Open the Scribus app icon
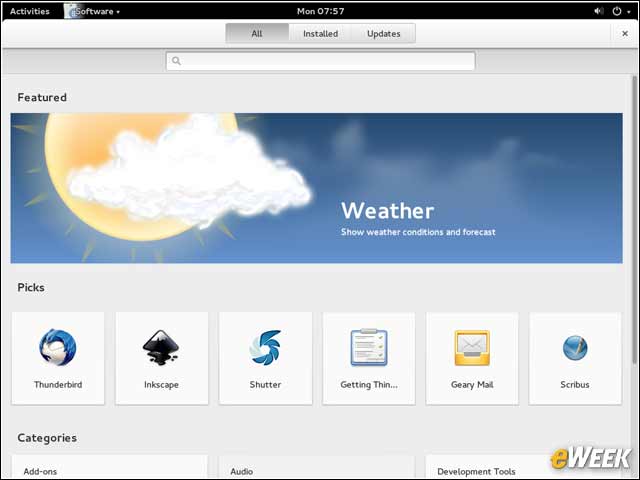Viewport: 640px width, 480px height. (575, 348)
